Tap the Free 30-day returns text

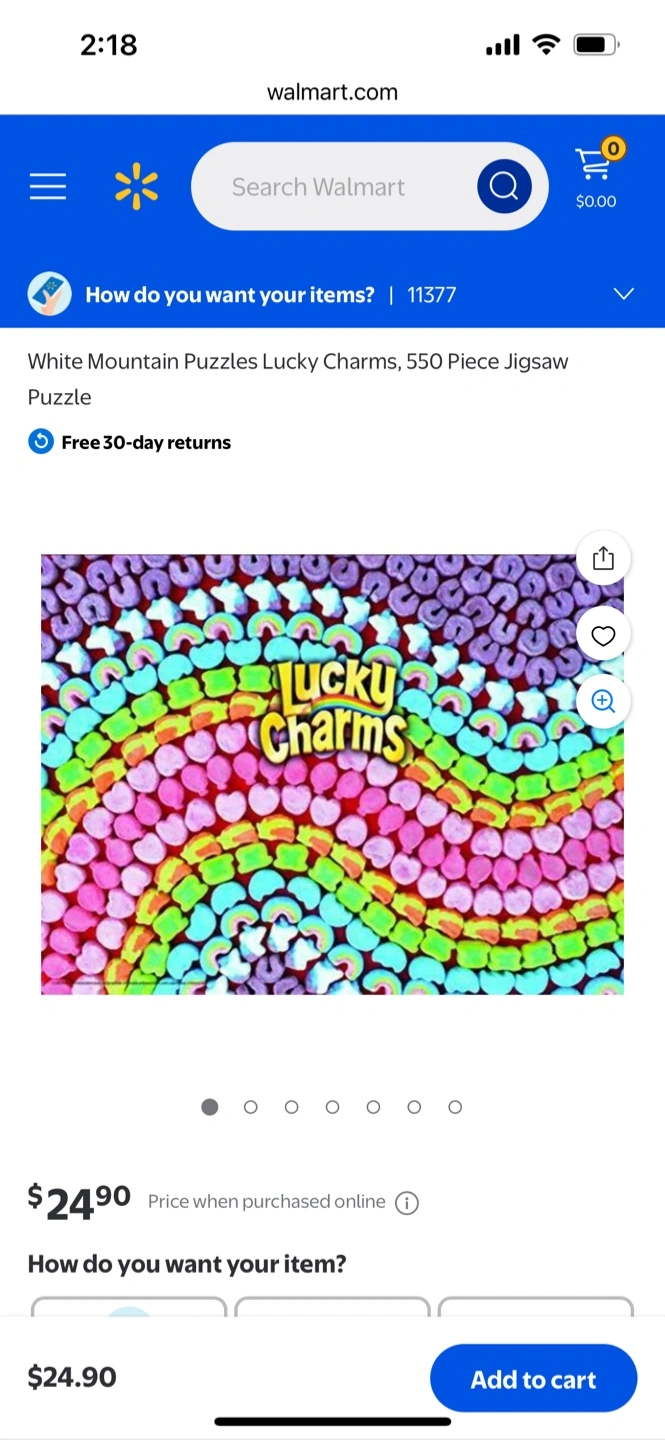tap(146, 442)
